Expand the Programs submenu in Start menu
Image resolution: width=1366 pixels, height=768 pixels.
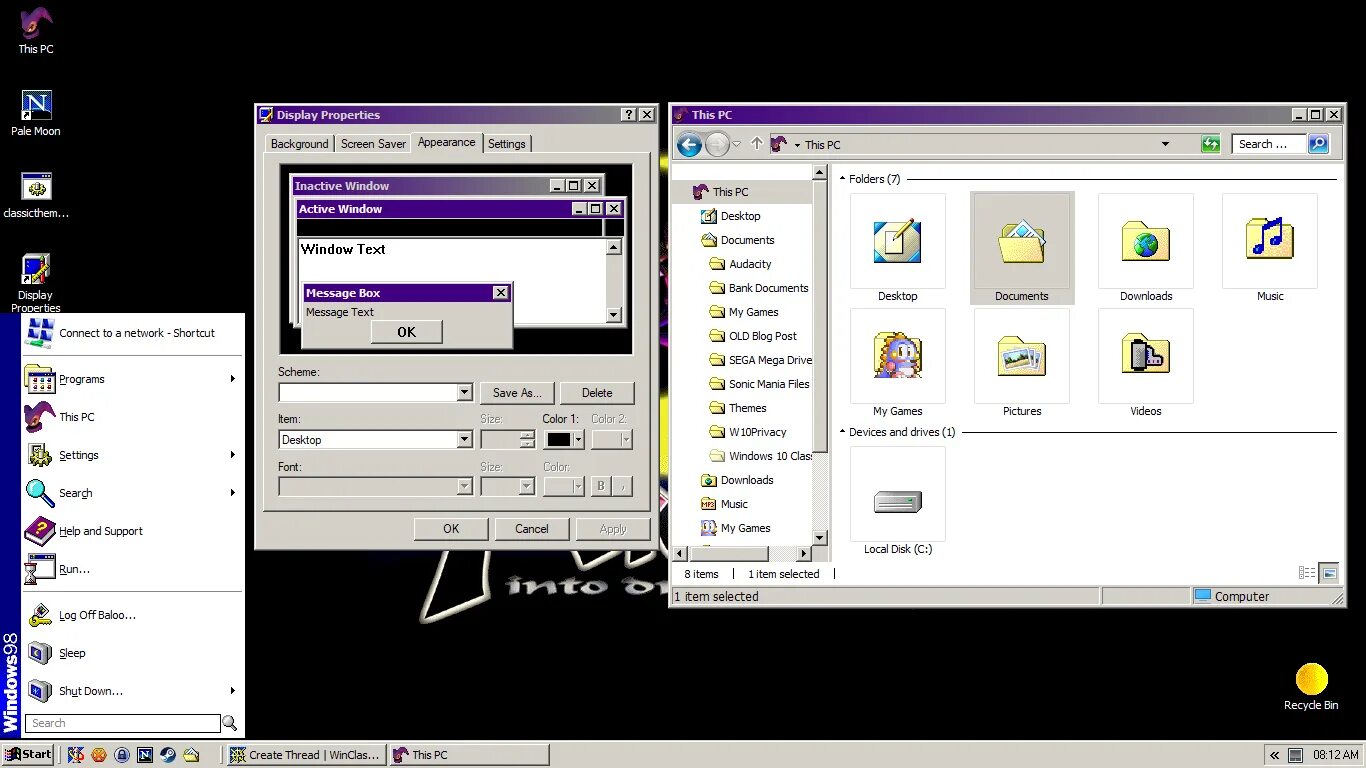click(232, 379)
